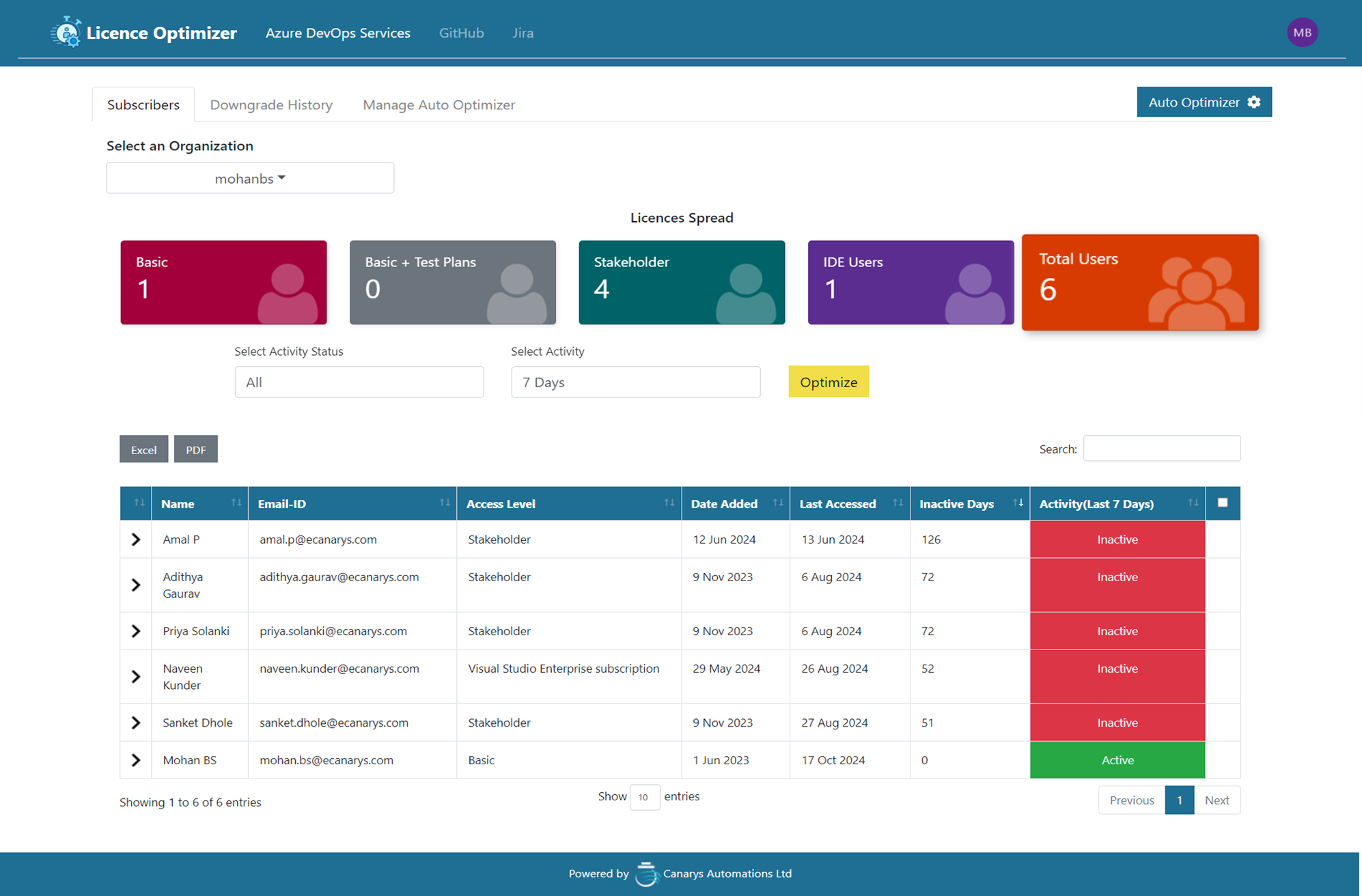Viewport: 1362px width, 896px height.
Task: Expand the Amal P row
Action: (135, 540)
